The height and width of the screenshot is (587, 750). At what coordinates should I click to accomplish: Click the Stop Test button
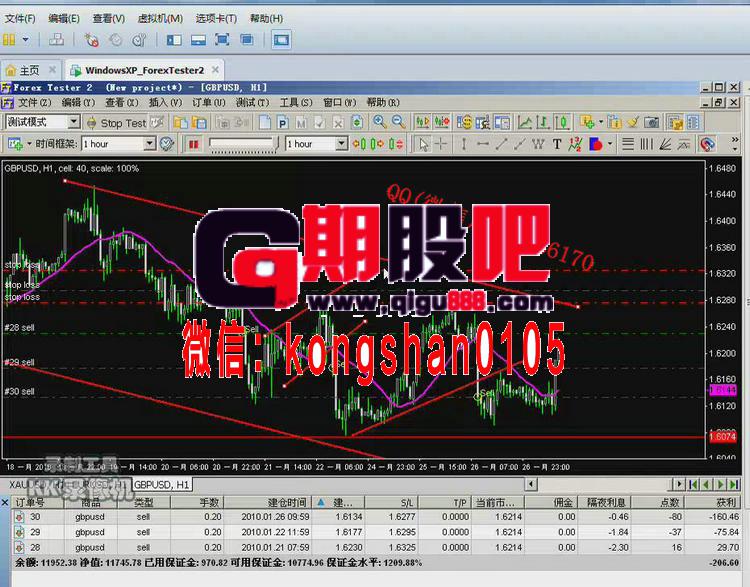click(x=117, y=123)
